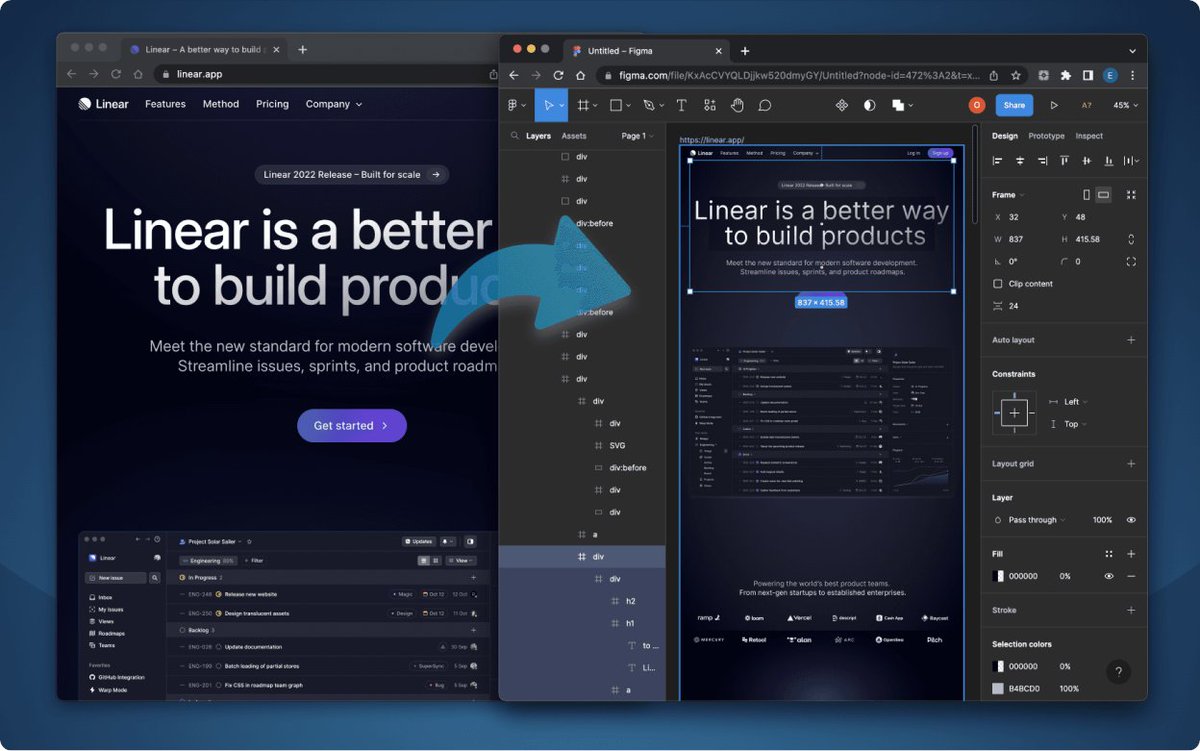The width and height of the screenshot is (1200, 751).
Task: Open the 45% zoom dropdown
Action: (1126, 105)
